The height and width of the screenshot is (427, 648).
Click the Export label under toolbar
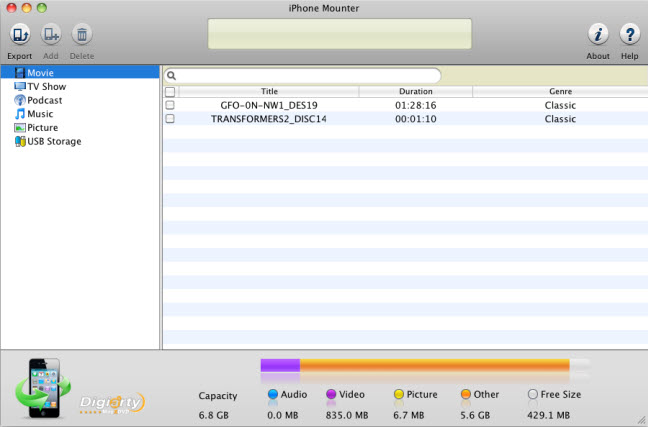coord(19,56)
